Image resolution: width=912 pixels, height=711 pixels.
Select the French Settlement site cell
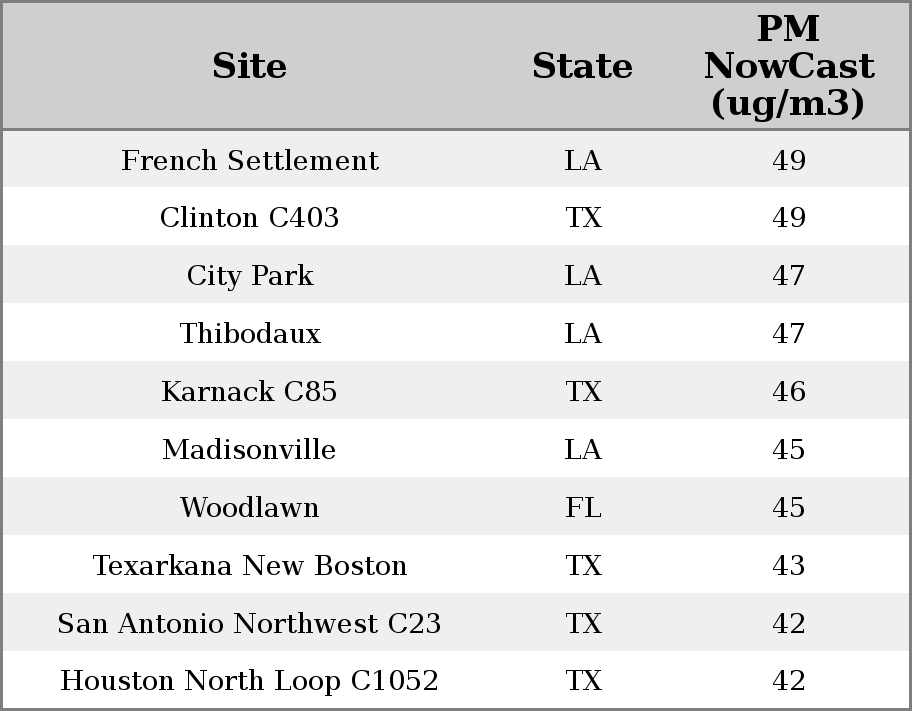(249, 160)
